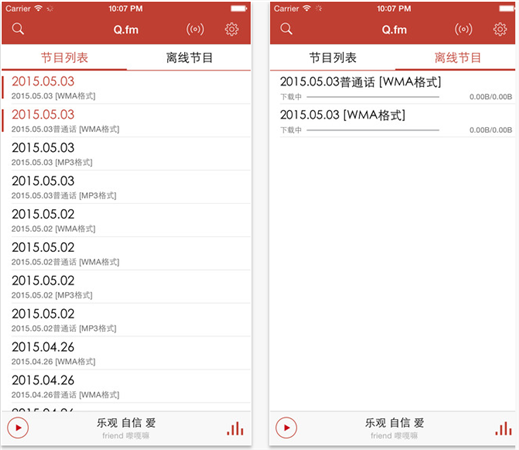This screenshot has width=519, height=450.
Task: Tap the play button on the right screen
Action: [x=286, y=428]
